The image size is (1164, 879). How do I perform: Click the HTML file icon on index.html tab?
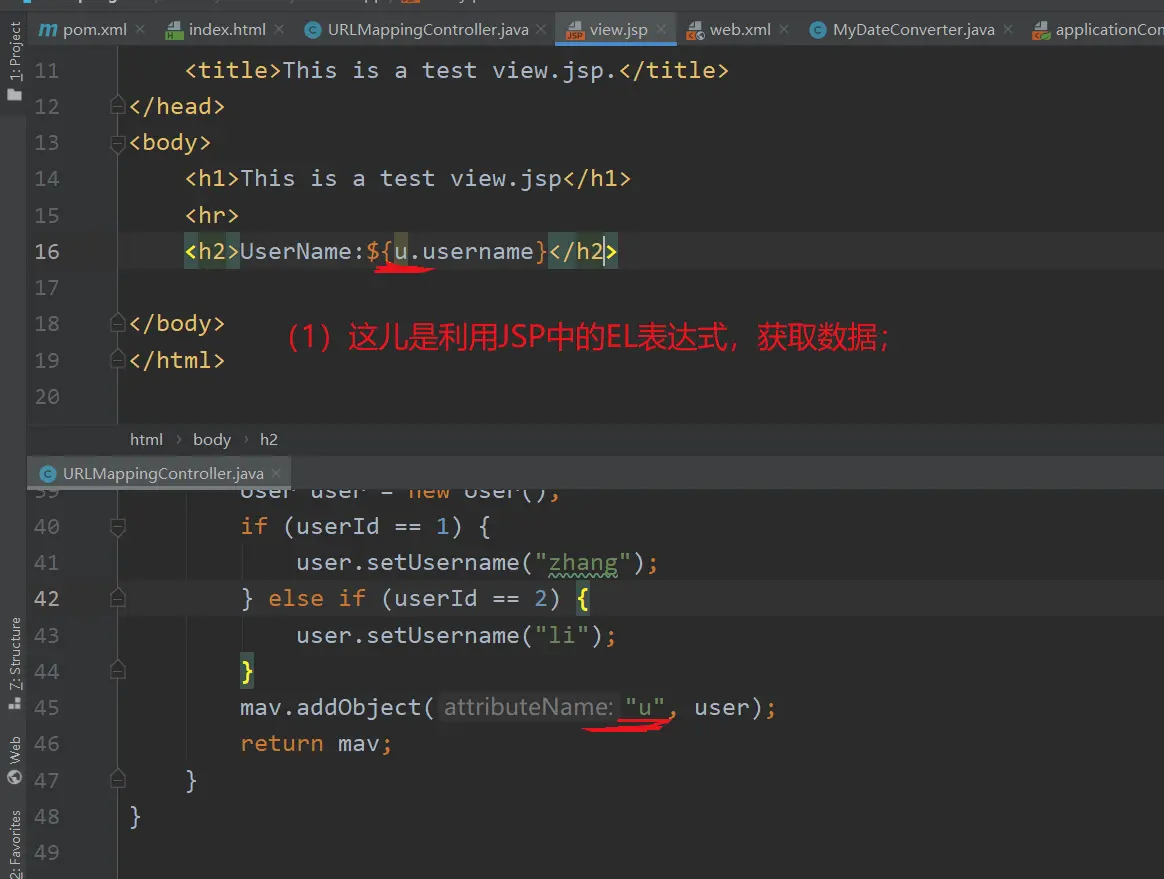174,30
